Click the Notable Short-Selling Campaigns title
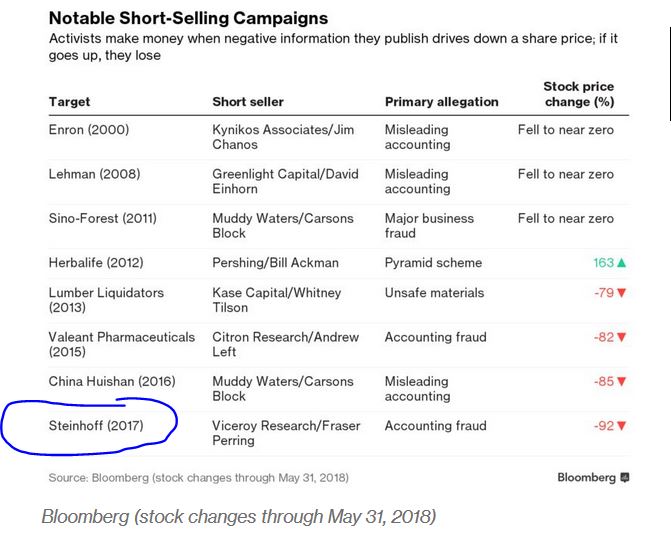The width and height of the screenshot is (671, 553). tap(188, 18)
